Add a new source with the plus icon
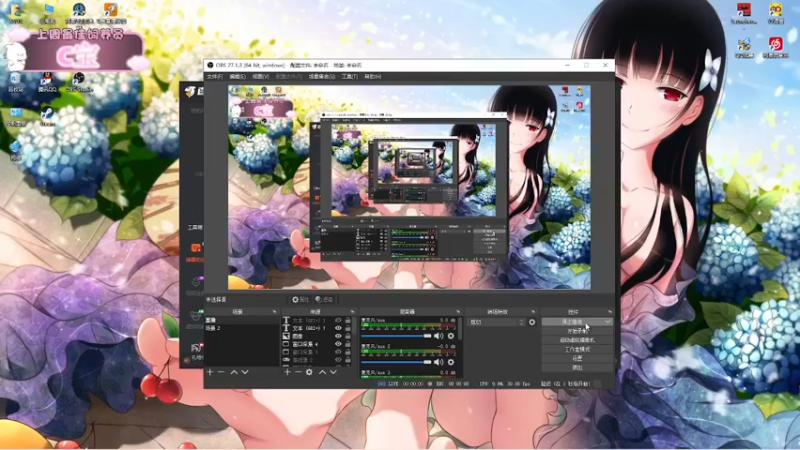Image resolution: width=800 pixels, height=450 pixels. click(287, 372)
